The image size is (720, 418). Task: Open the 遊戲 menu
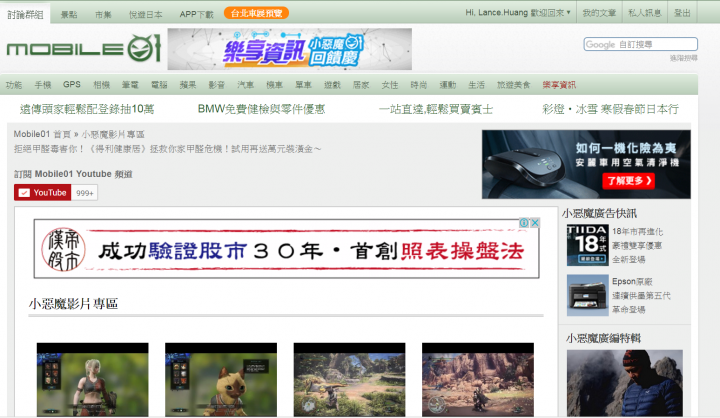pyautogui.click(x=332, y=85)
